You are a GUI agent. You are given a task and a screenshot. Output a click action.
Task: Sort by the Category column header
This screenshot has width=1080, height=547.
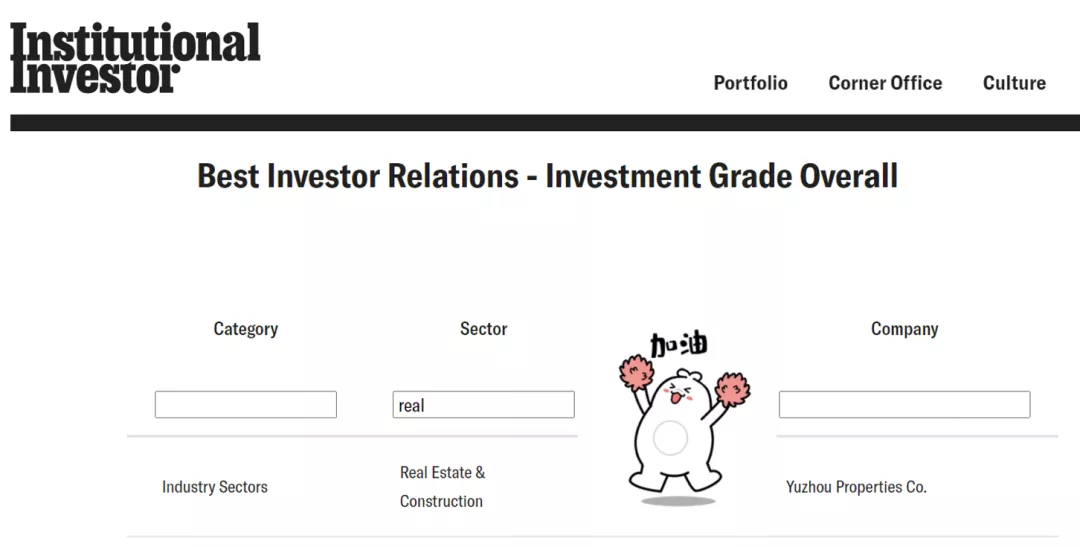[x=245, y=329]
